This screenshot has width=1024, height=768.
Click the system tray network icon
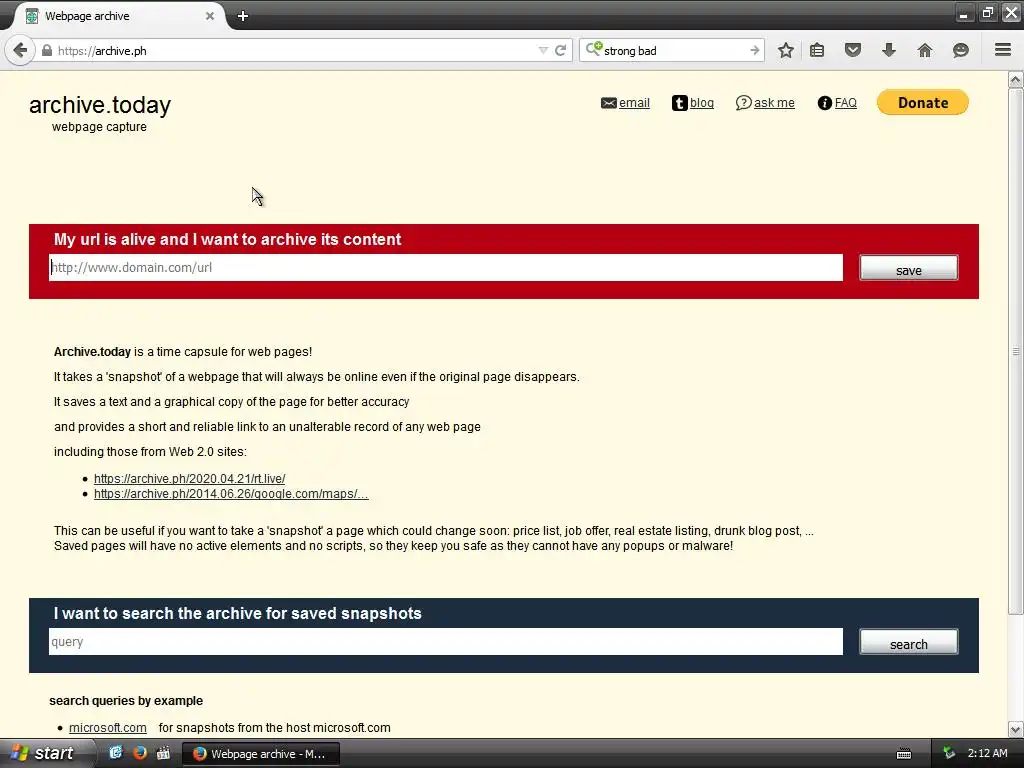pos(950,753)
